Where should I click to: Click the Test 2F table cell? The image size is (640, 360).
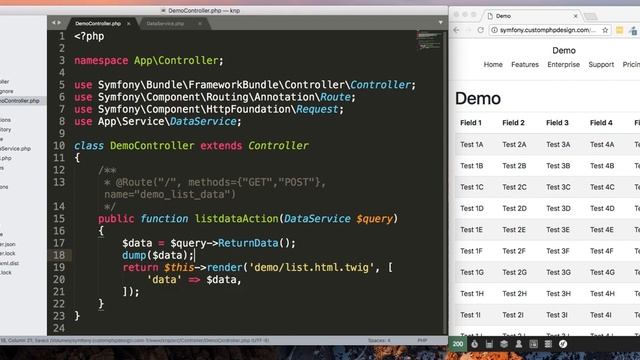[513, 251]
